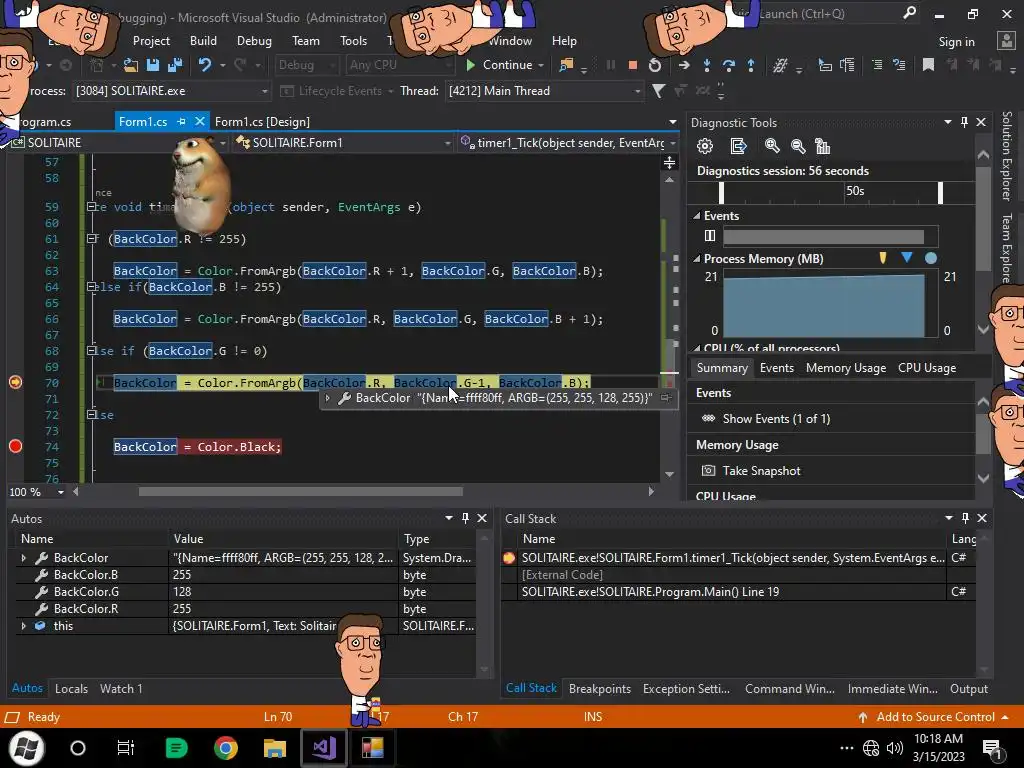Open the Form1.cs [Design] tab
The width and height of the screenshot is (1024, 768).
[262, 121]
